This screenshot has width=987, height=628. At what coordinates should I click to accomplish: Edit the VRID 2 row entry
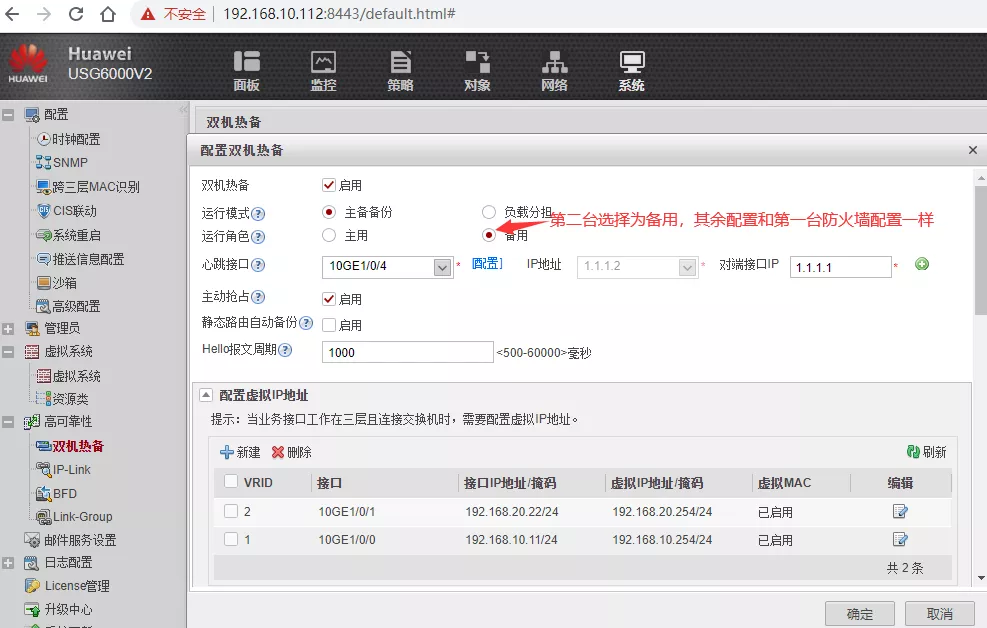click(x=900, y=512)
